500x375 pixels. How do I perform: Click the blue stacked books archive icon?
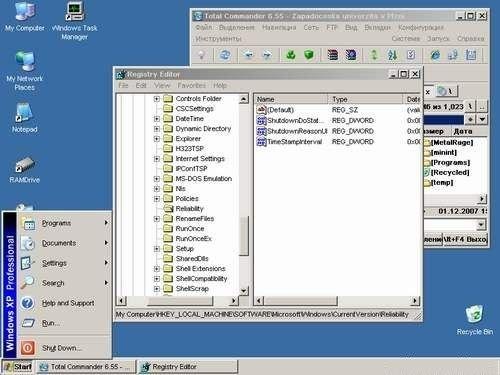pyautogui.click(x=351, y=55)
